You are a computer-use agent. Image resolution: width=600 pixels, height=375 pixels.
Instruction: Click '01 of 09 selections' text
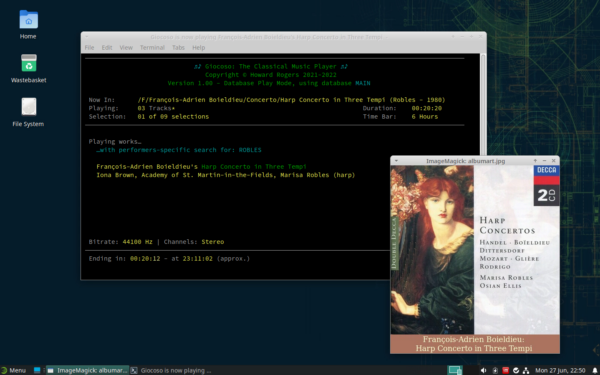click(x=173, y=117)
